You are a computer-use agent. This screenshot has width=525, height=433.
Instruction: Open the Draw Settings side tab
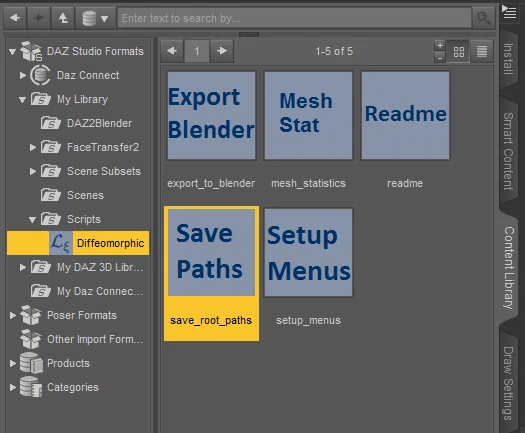pos(508,383)
